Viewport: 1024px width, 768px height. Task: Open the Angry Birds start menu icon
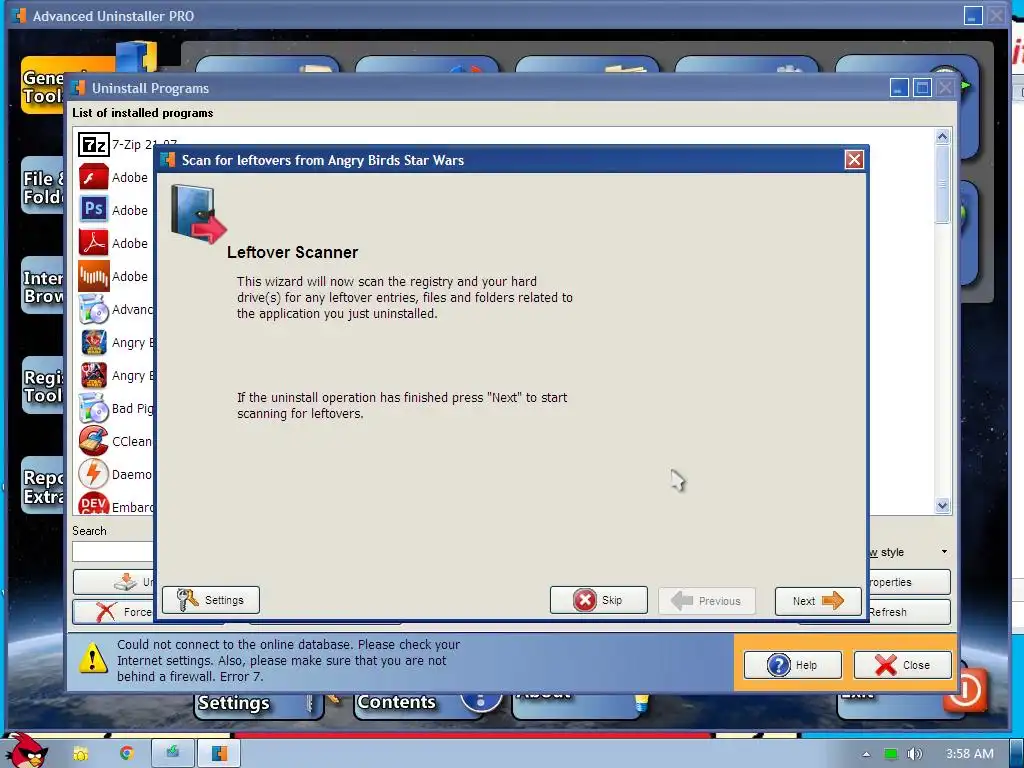pyautogui.click(x=26, y=751)
